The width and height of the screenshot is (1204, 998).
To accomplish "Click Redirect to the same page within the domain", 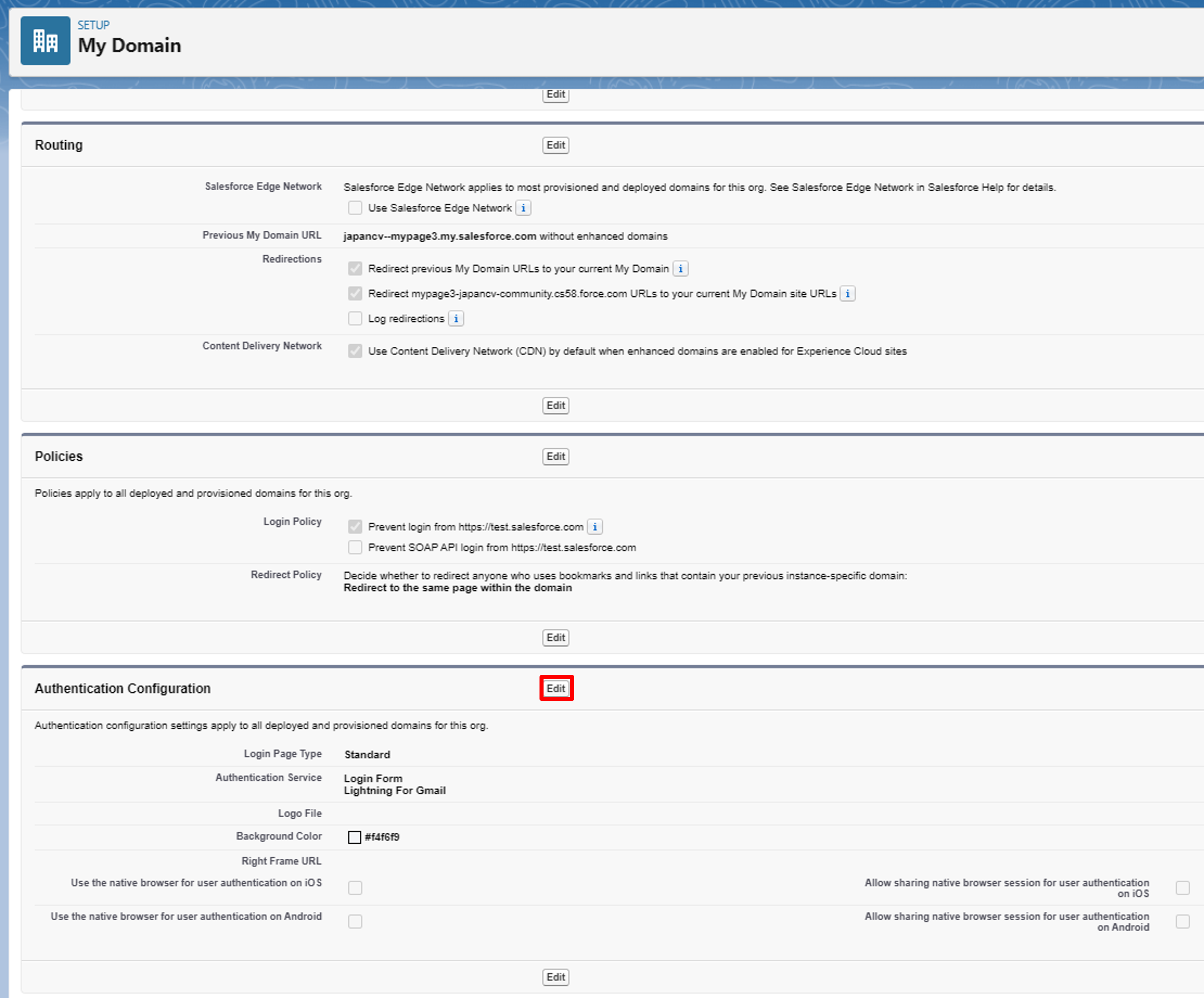I will click(458, 588).
